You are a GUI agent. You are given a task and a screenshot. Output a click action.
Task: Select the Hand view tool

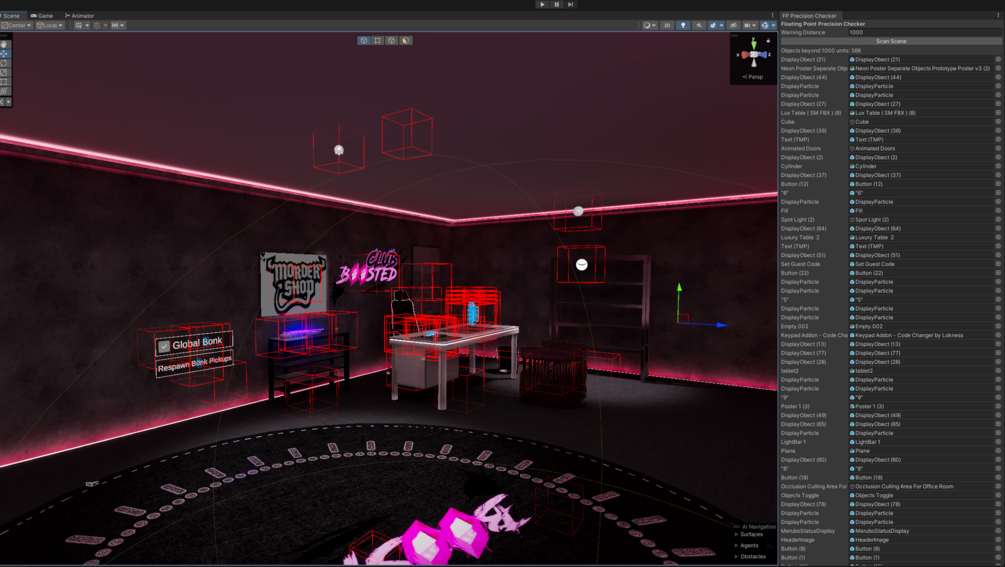(4, 44)
